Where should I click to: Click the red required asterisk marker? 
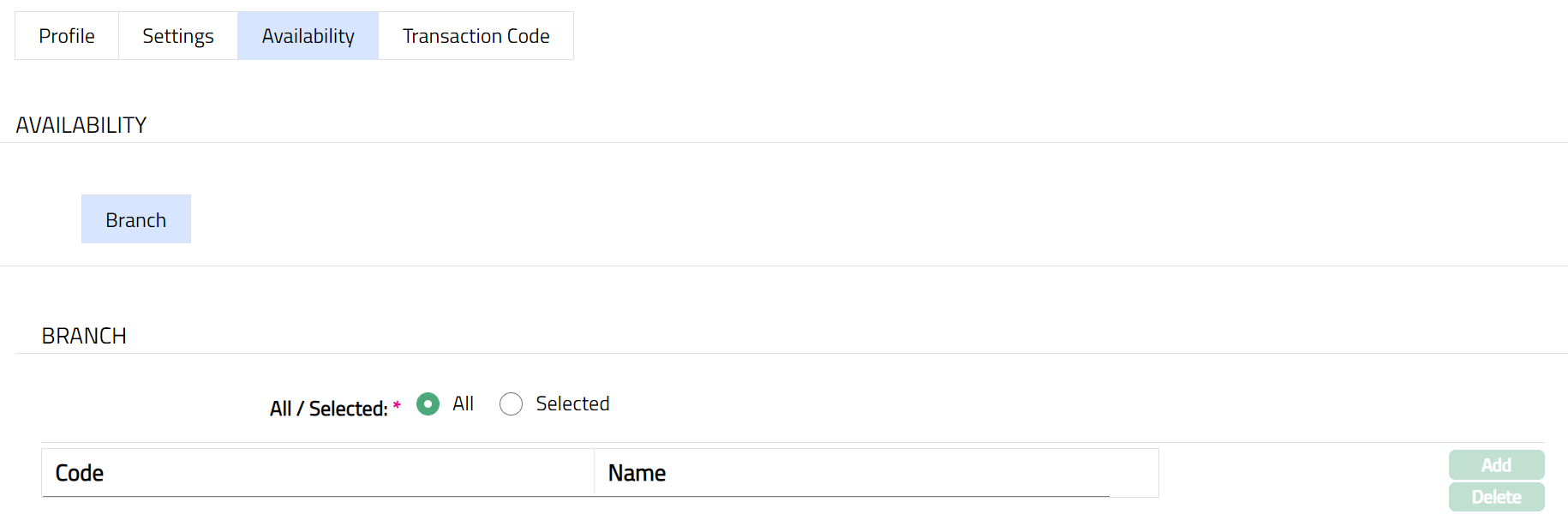click(x=397, y=405)
